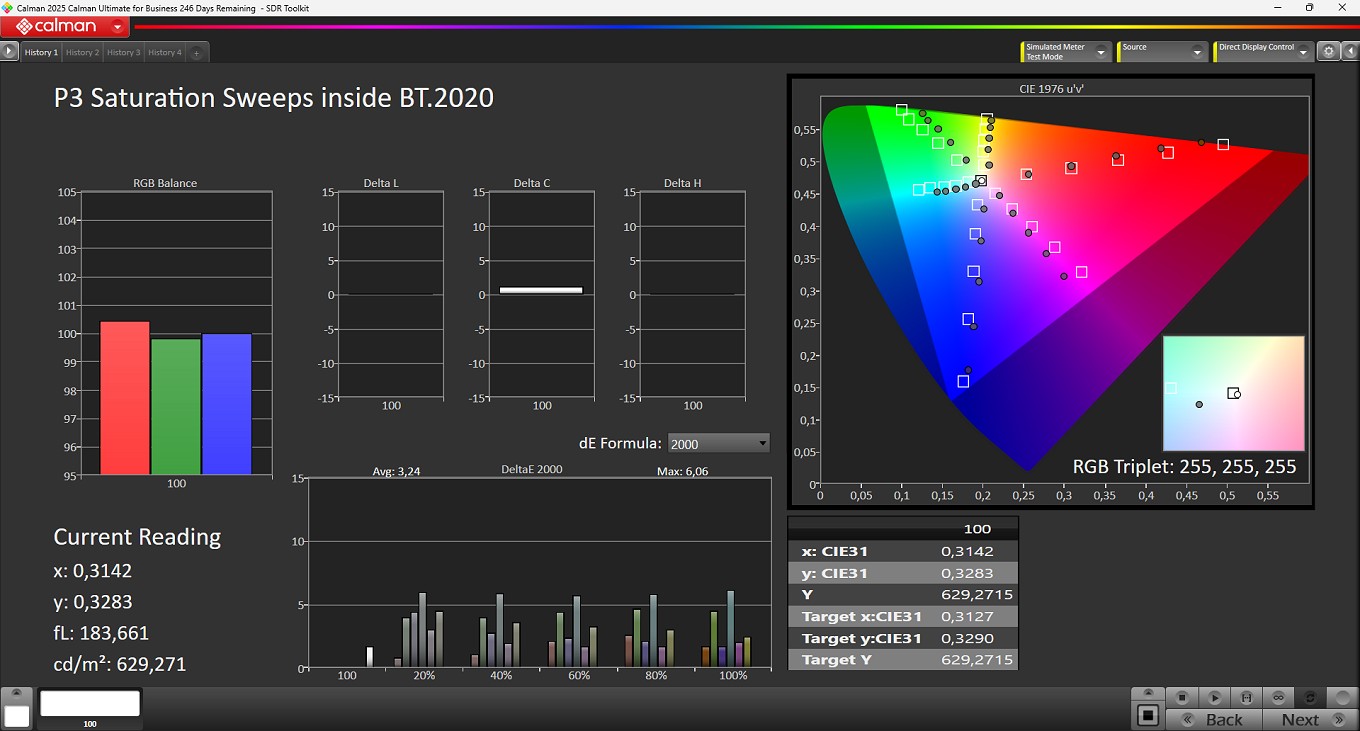Click the white Delta C bar

[541, 290]
